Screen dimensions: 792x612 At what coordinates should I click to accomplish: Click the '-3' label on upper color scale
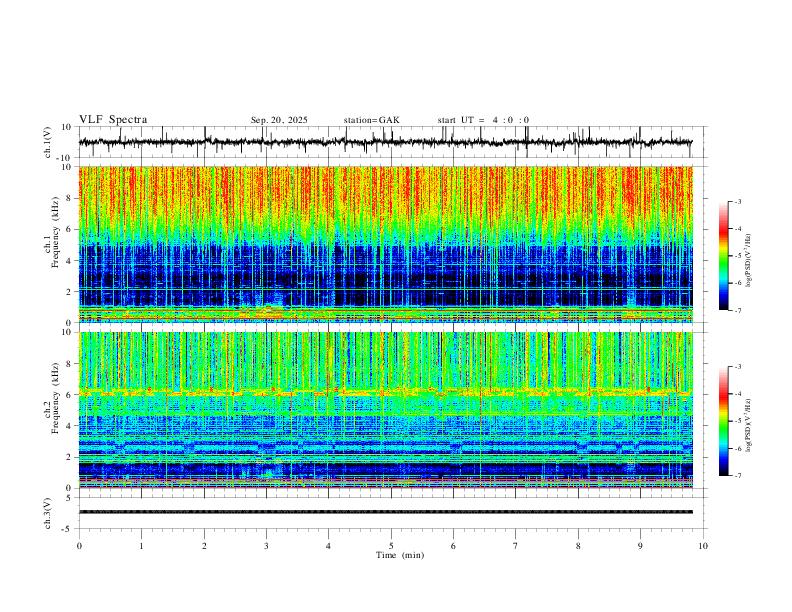(x=737, y=201)
